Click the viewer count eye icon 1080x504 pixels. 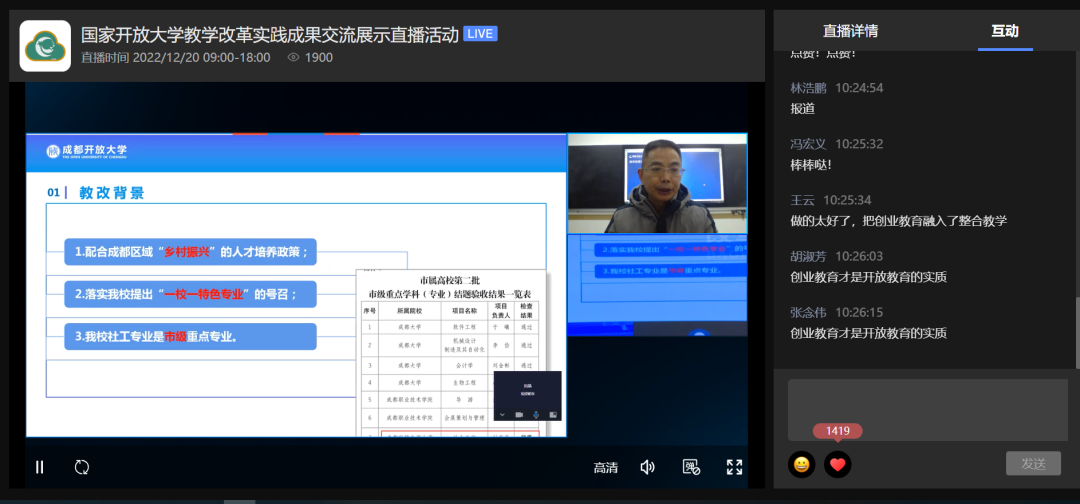pyautogui.click(x=294, y=58)
